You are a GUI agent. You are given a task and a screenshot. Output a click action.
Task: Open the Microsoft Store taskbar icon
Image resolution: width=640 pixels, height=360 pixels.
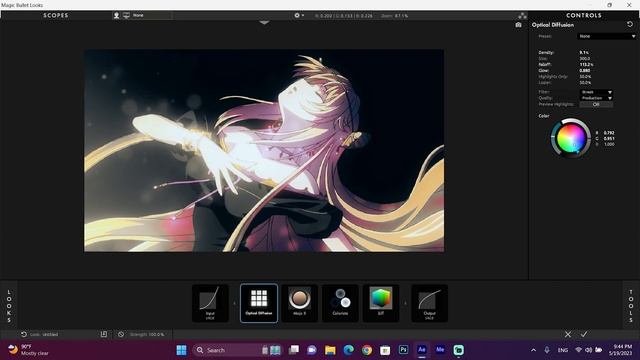[x=385, y=350]
